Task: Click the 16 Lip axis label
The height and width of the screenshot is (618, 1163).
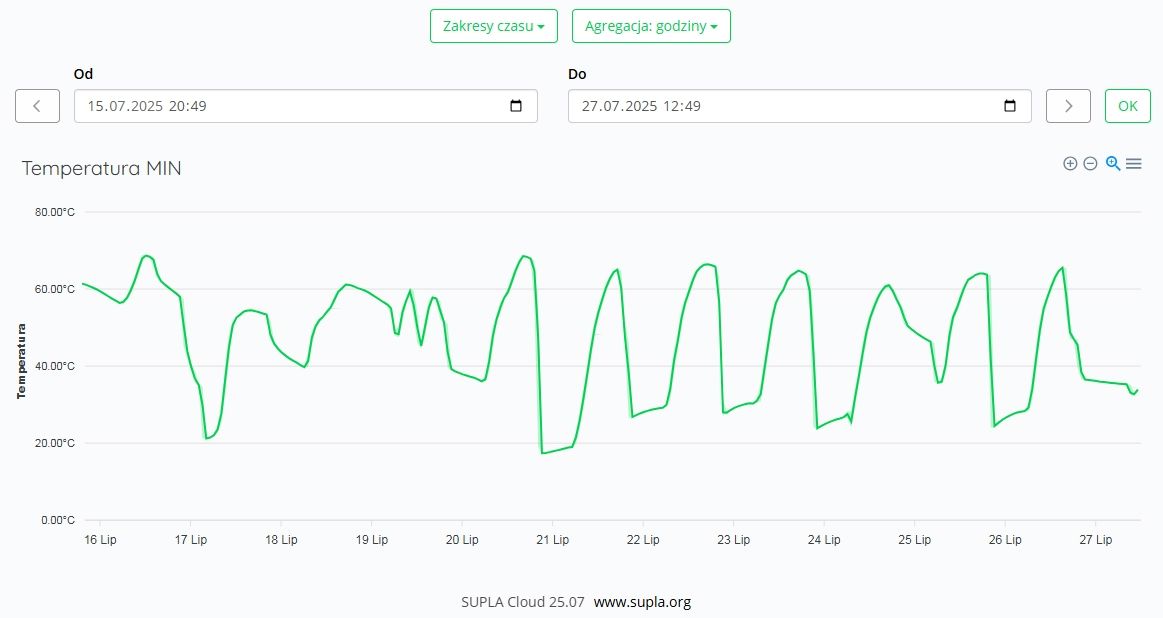Action: click(100, 539)
